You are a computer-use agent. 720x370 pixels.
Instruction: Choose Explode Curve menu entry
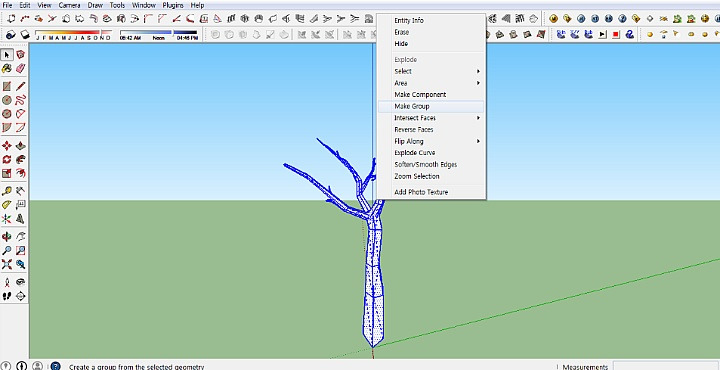coord(431,153)
